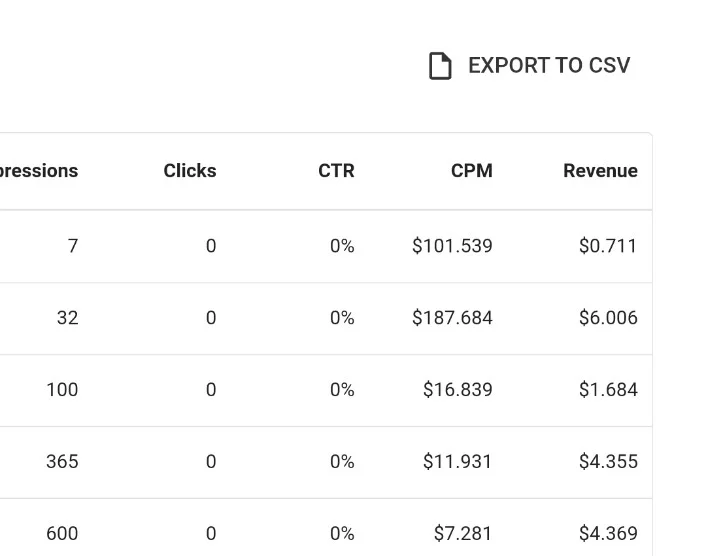Click the $1.684 revenue value

coord(608,389)
